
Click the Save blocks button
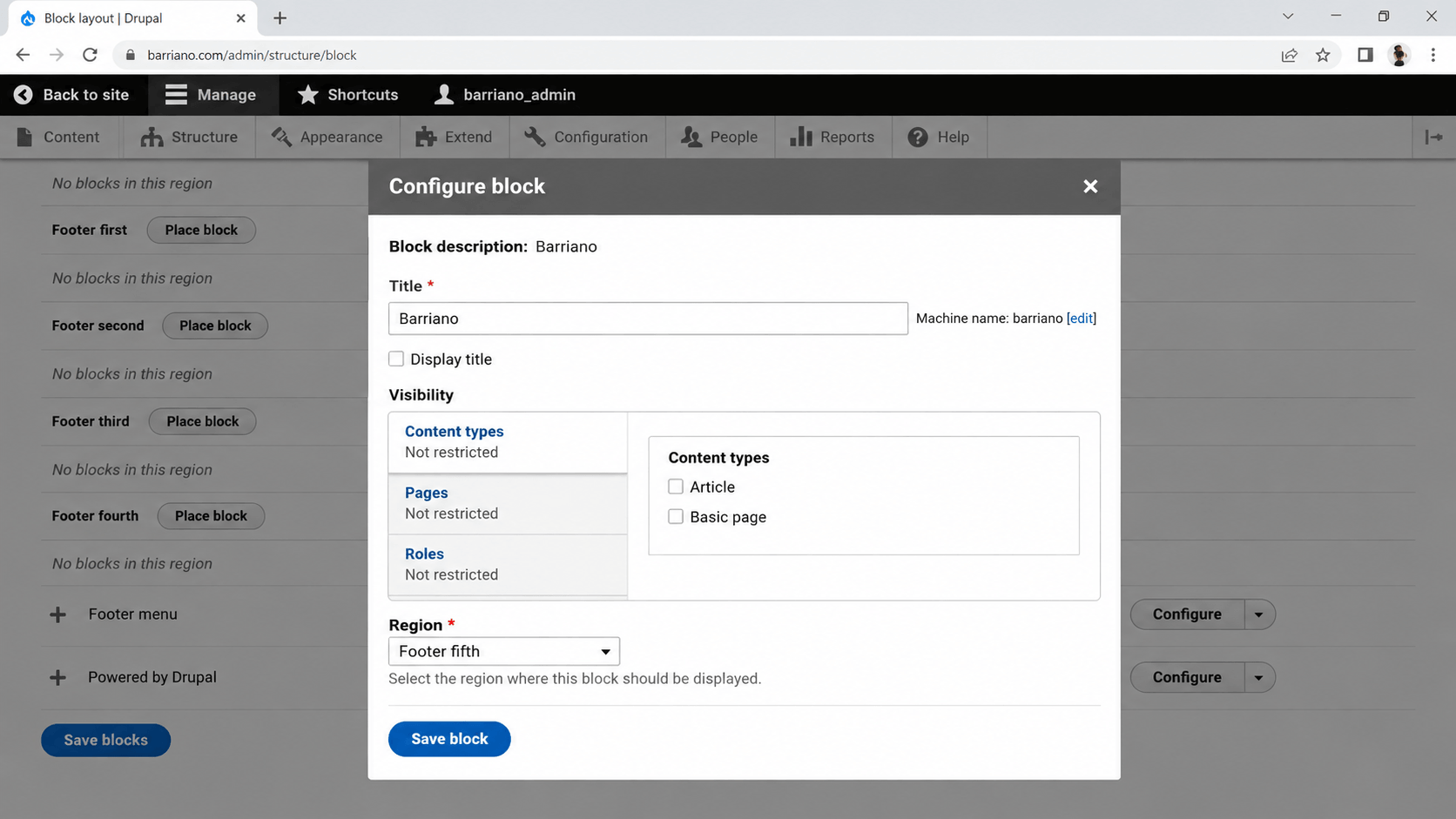pos(105,740)
